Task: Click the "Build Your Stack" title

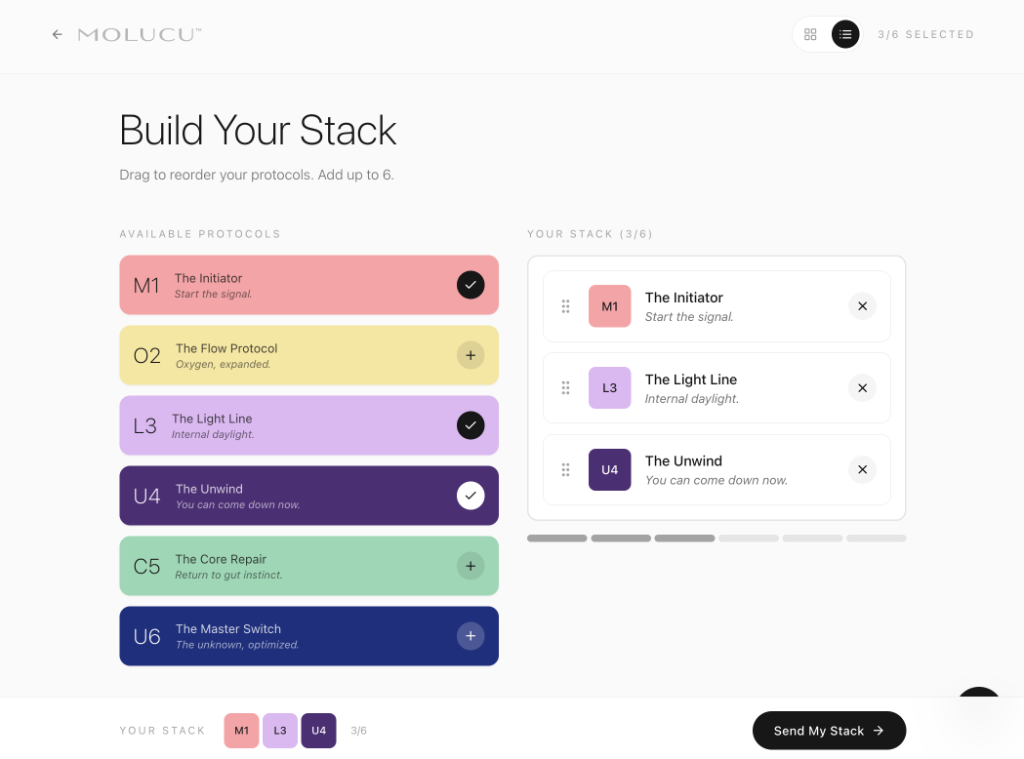Action: tap(258, 130)
